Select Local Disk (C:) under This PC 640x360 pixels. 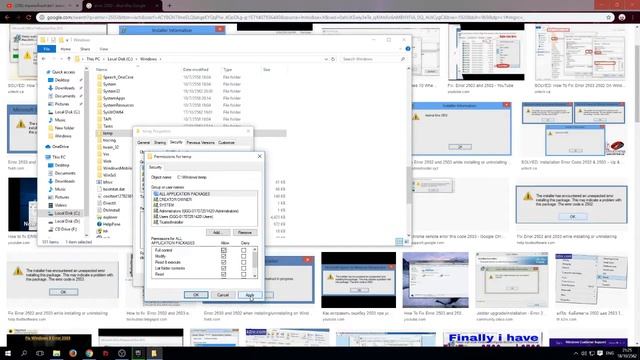click(67, 213)
